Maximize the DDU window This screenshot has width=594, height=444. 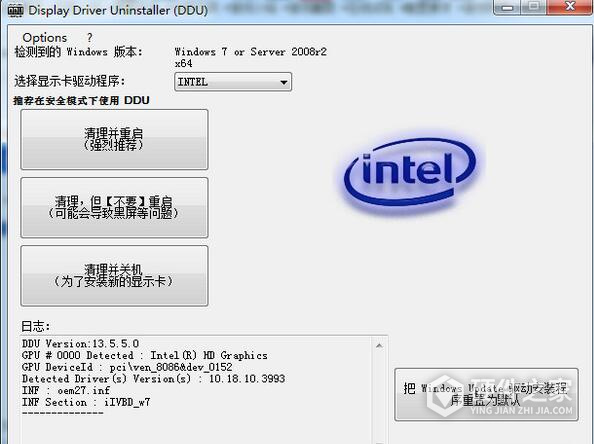[534, 7]
